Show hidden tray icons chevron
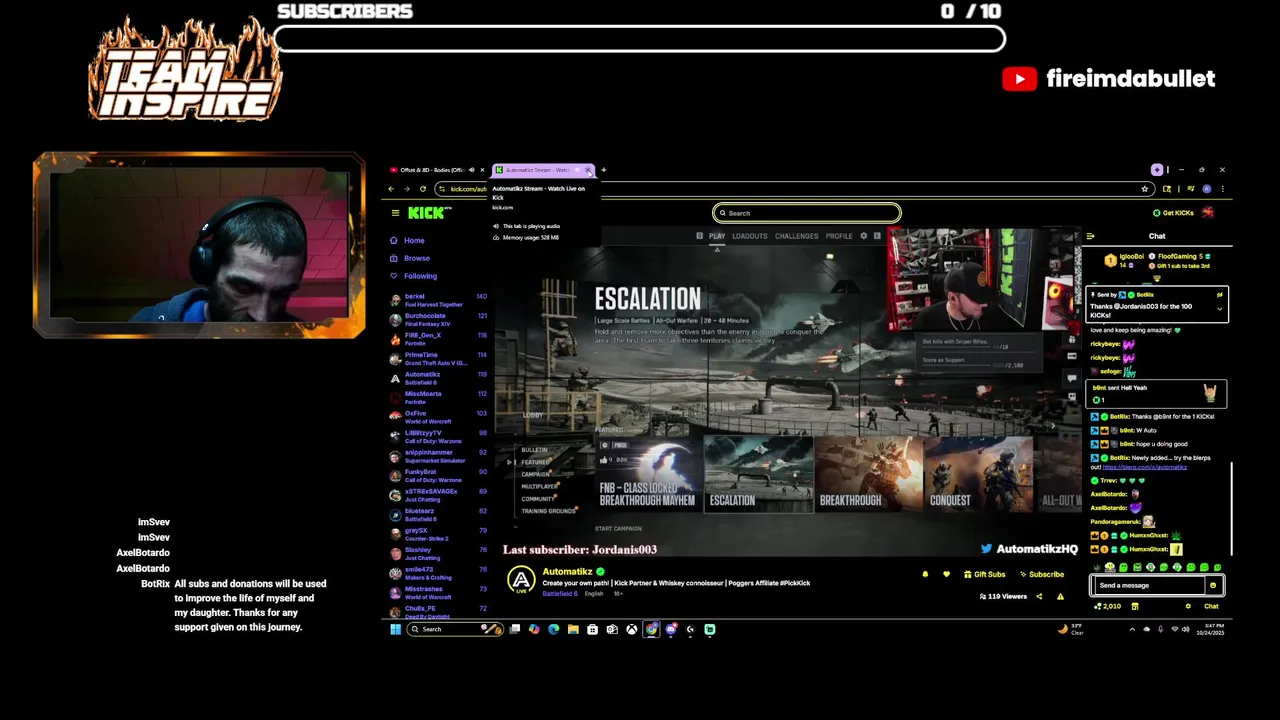1280x720 pixels. point(1132,629)
